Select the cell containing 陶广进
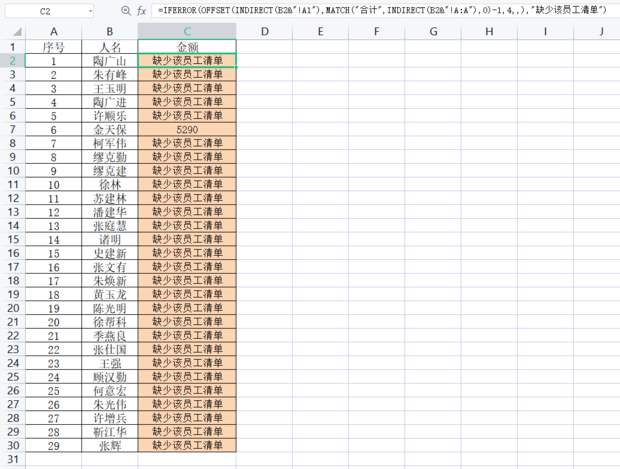Viewport: 620px width, 469px height. point(110,102)
